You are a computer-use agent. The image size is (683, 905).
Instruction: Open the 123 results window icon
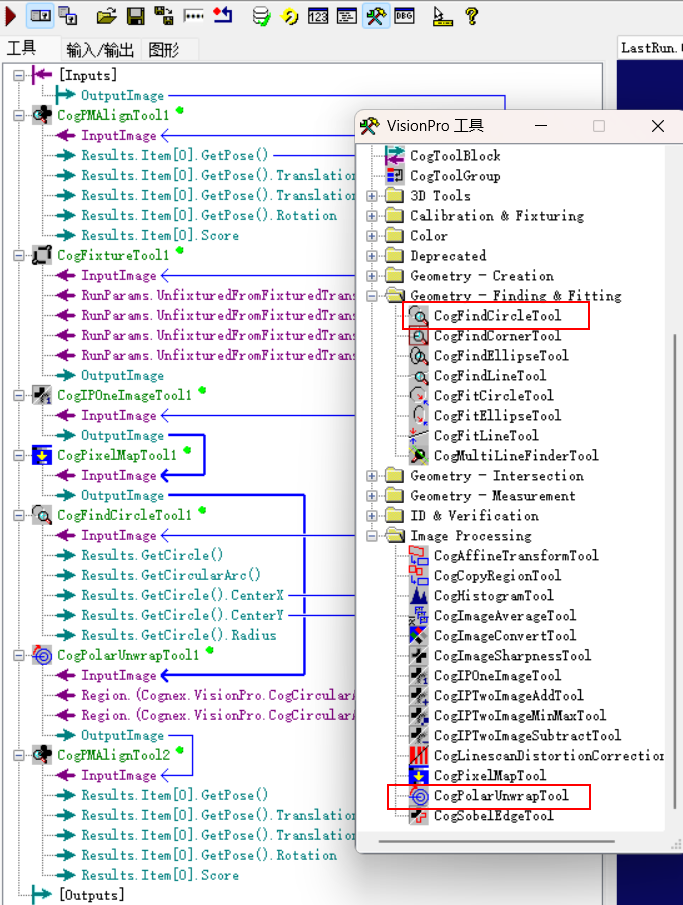click(318, 16)
